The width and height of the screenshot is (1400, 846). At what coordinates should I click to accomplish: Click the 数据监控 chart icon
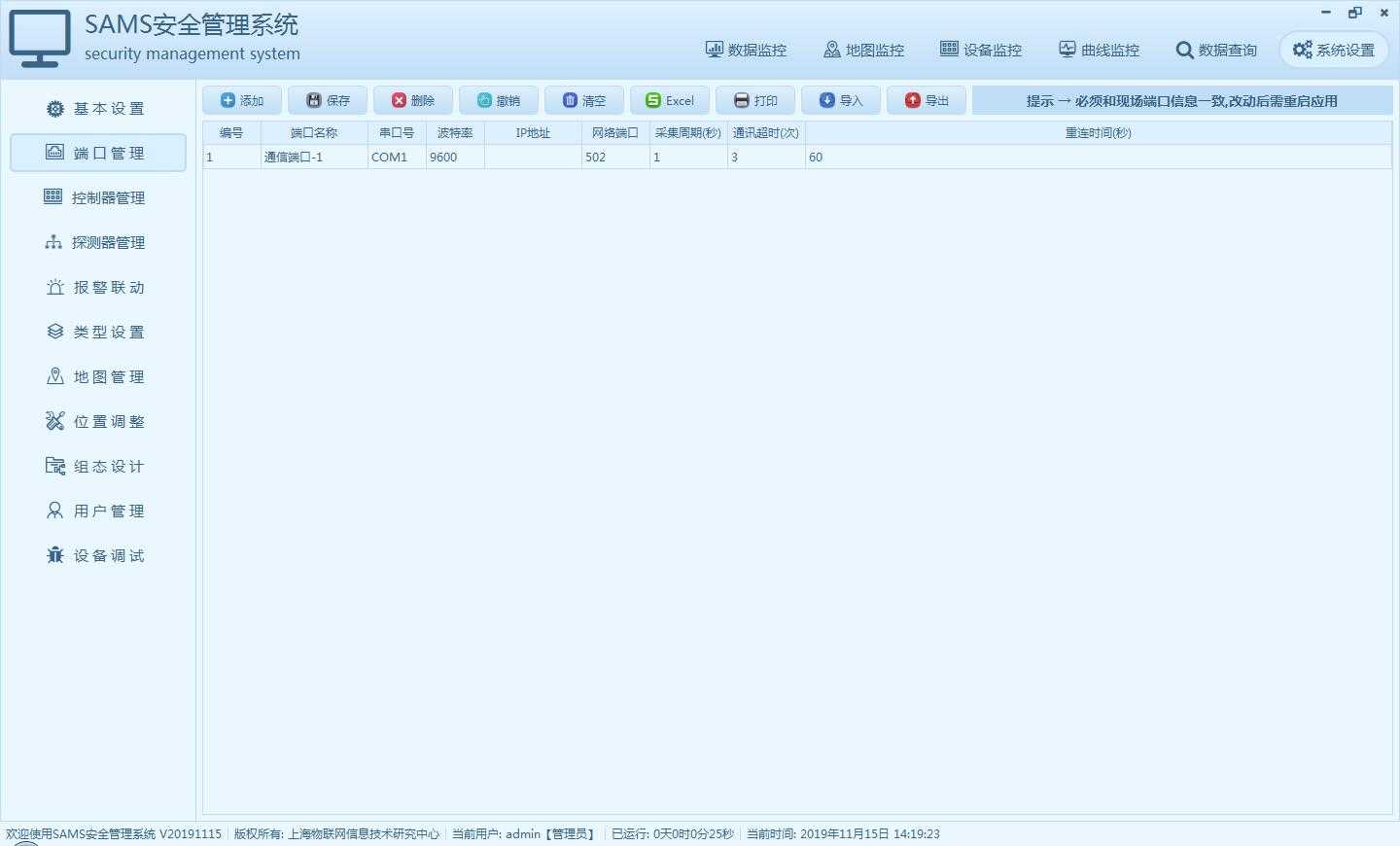tap(714, 49)
